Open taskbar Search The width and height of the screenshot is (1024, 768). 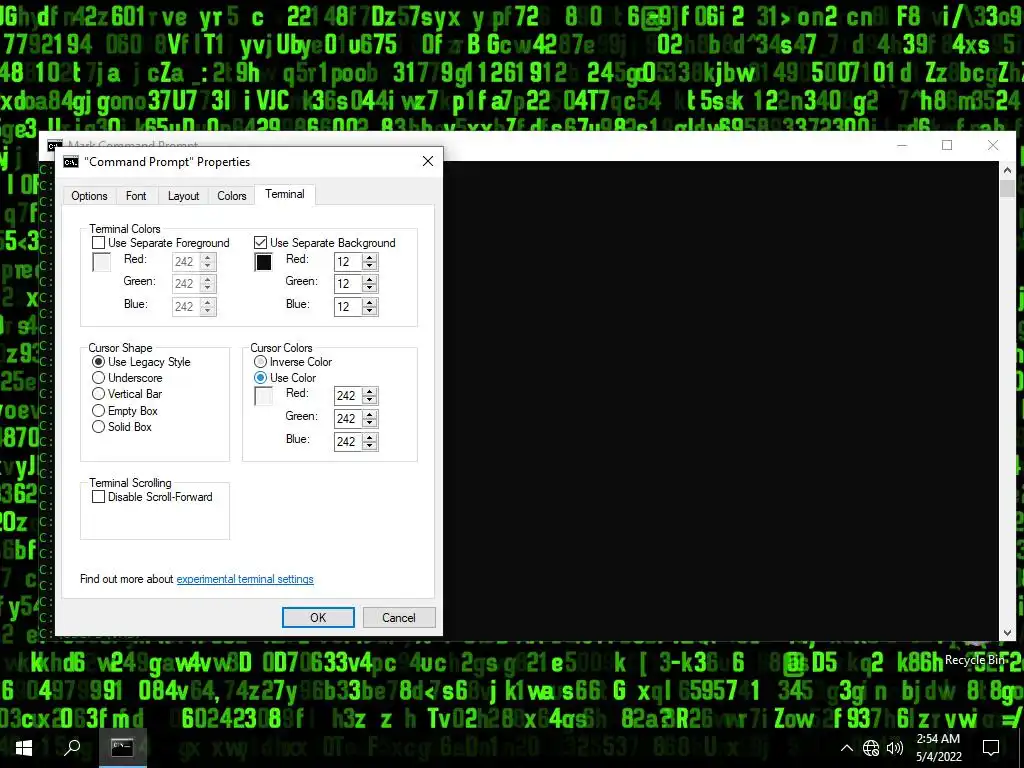click(72, 748)
